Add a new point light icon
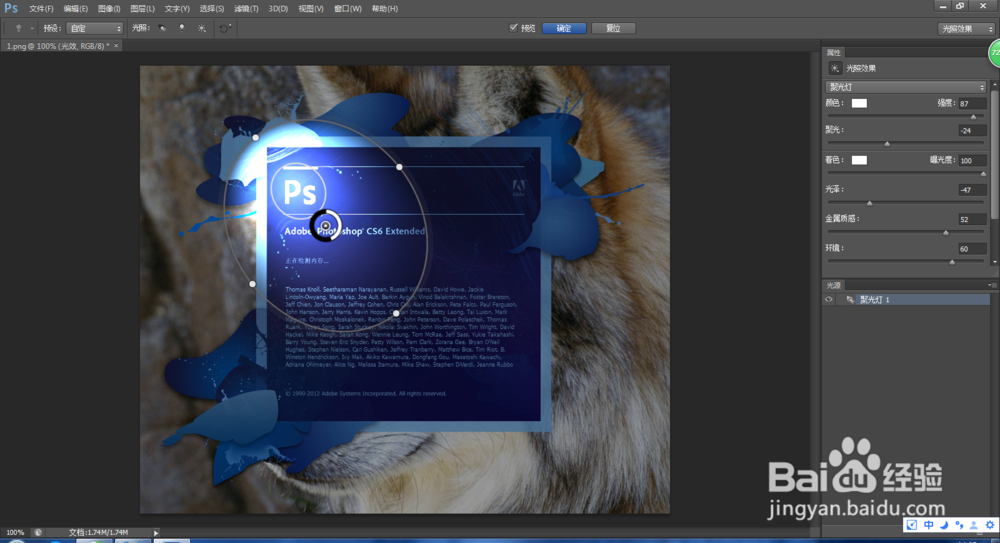Viewport: 1000px width, 543px height. tap(182, 28)
